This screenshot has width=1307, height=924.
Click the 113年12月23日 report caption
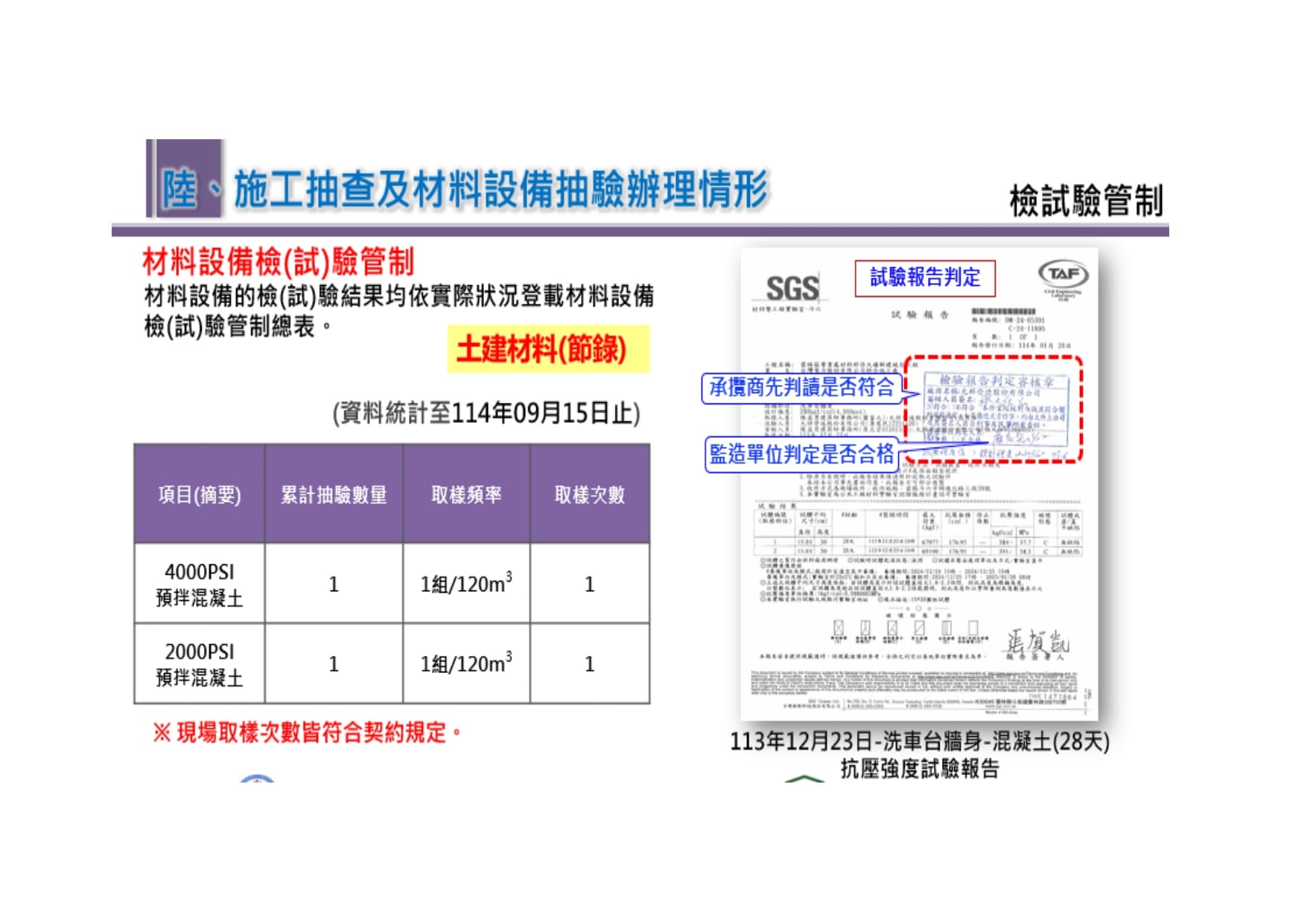(920, 754)
